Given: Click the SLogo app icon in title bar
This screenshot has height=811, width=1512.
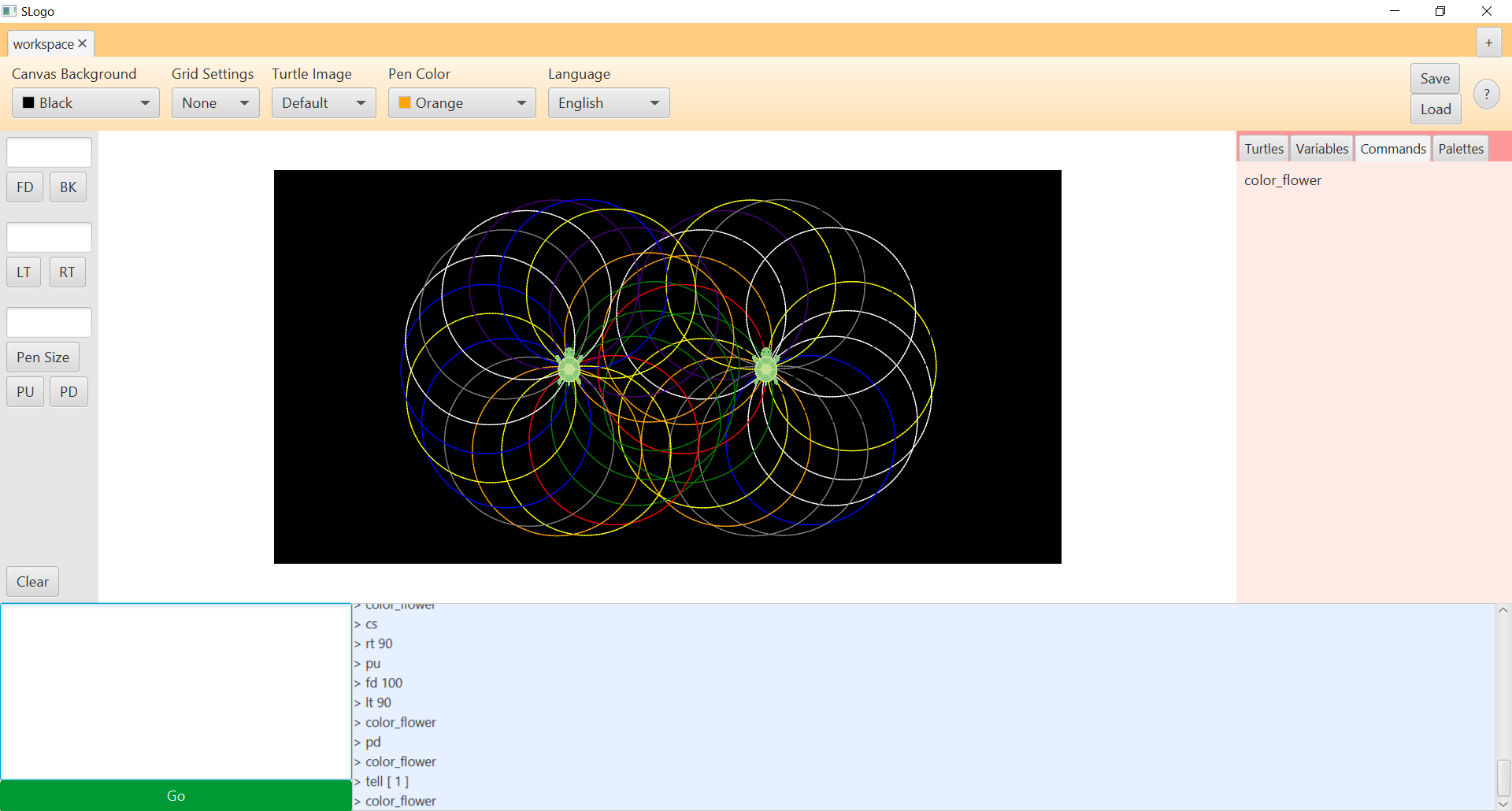Looking at the screenshot, I should coord(9,11).
